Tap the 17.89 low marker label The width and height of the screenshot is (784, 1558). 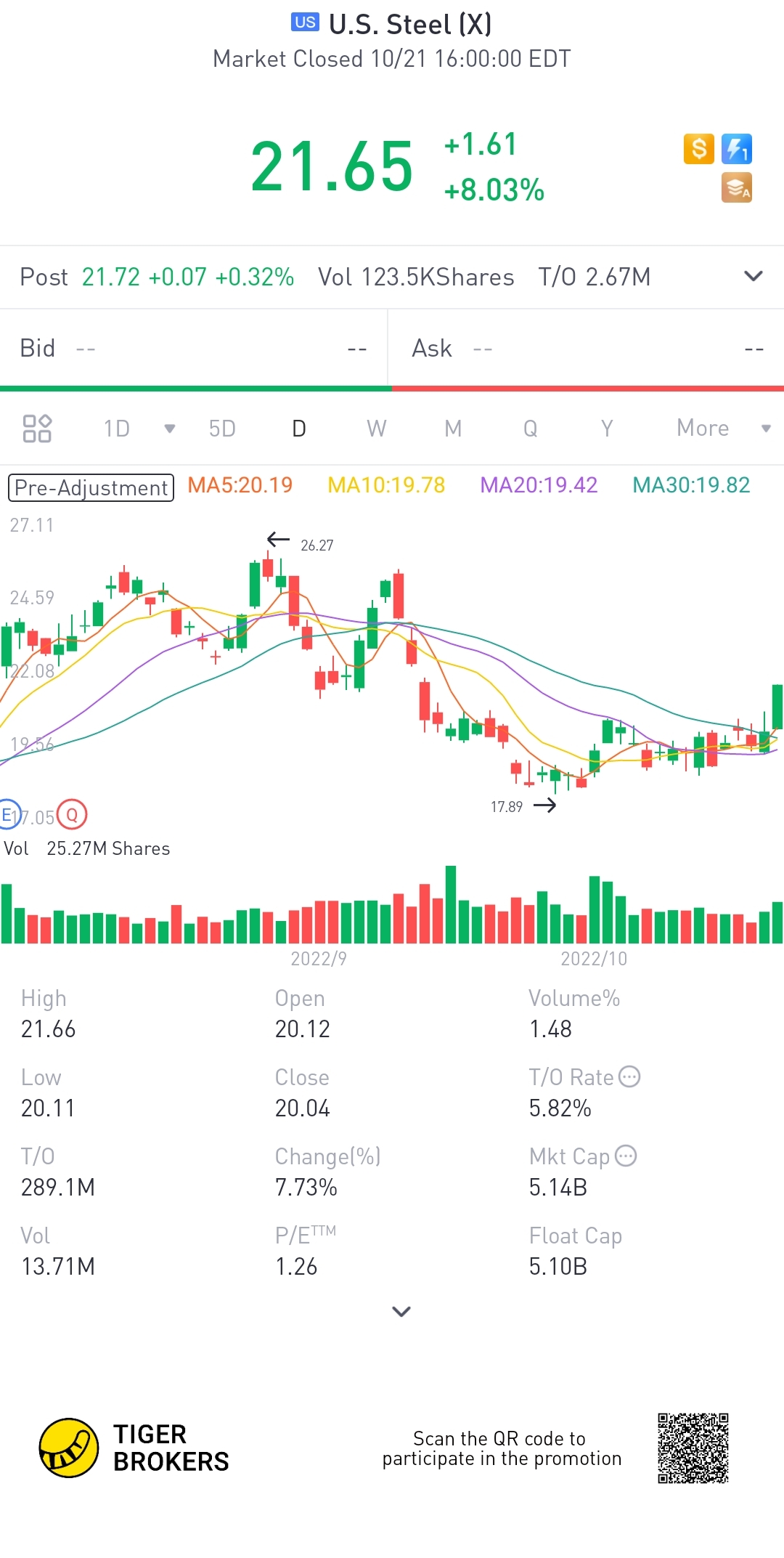(x=507, y=807)
